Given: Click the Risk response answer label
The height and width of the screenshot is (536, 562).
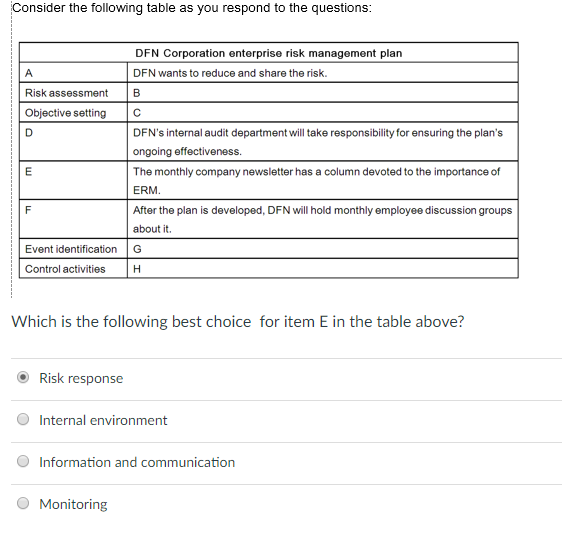Looking at the screenshot, I should [81, 378].
